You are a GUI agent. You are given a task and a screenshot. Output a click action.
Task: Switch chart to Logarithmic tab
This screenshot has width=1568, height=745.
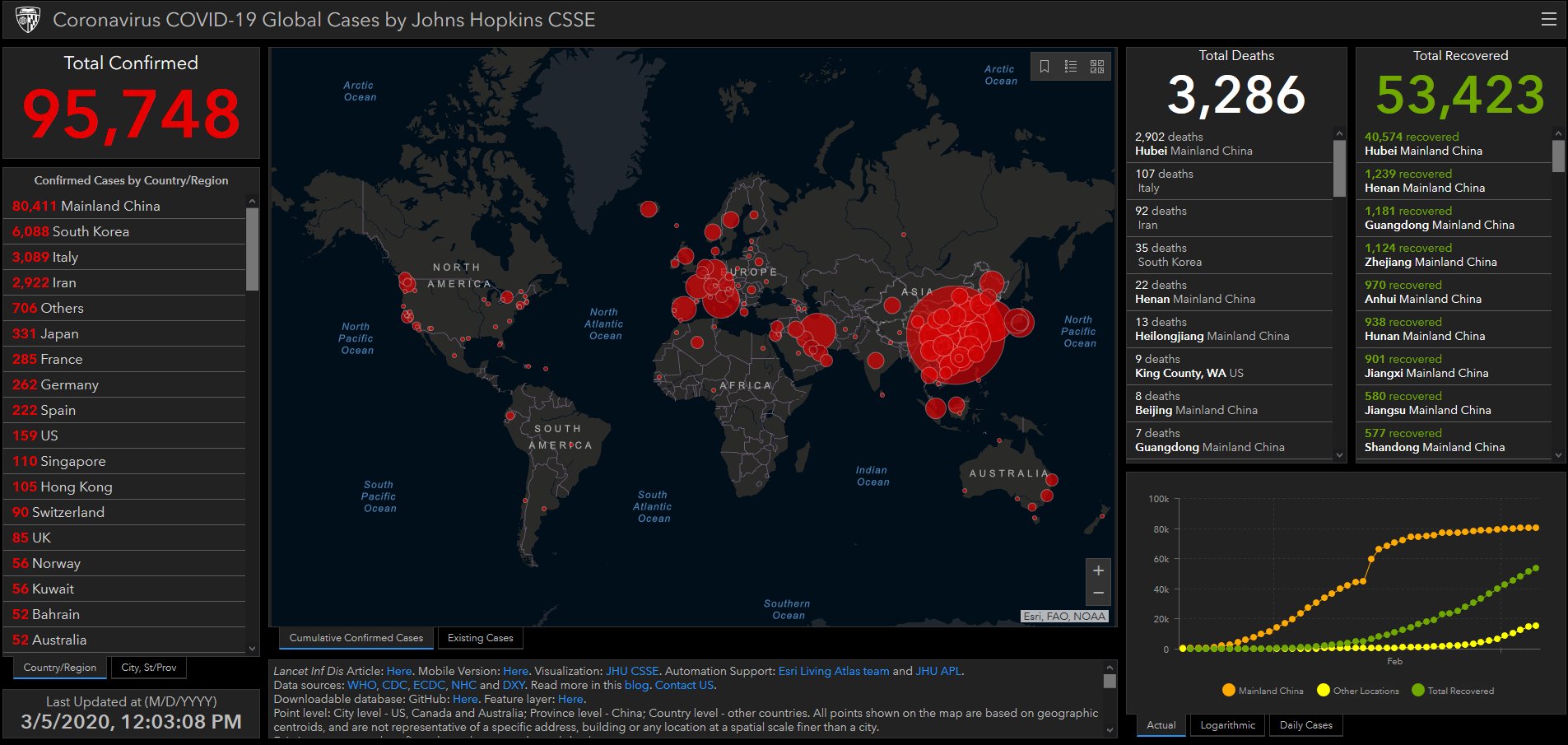click(x=1228, y=725)
